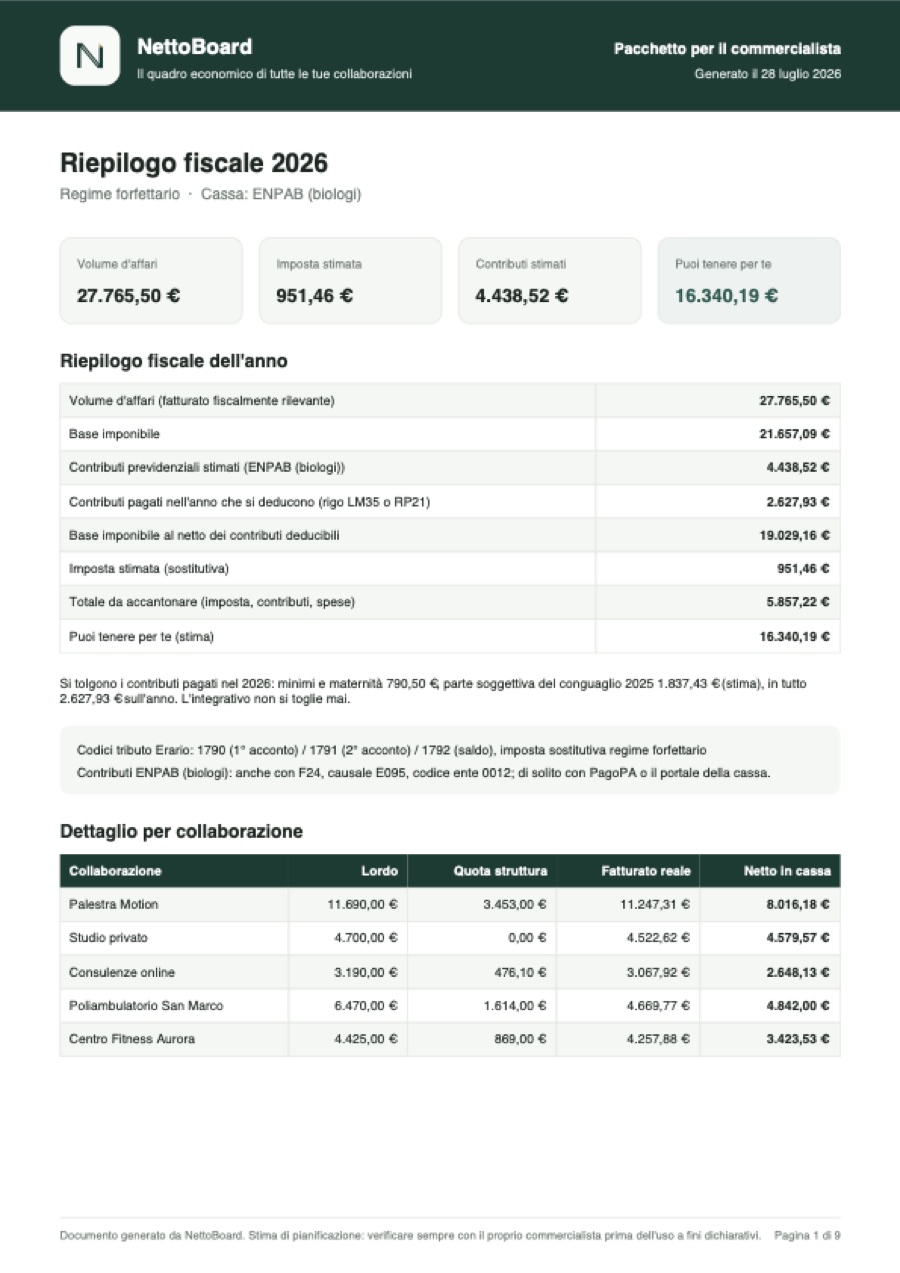Click the "Riepilogo fiscale dell'anno" section heading

(x=174, y=361)
